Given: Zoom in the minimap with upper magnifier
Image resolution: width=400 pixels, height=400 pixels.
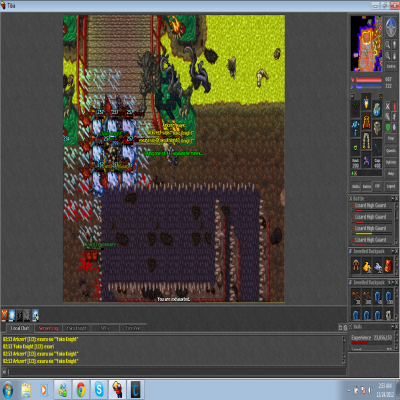Looking at the screenshot, I should tap(388, 44).
